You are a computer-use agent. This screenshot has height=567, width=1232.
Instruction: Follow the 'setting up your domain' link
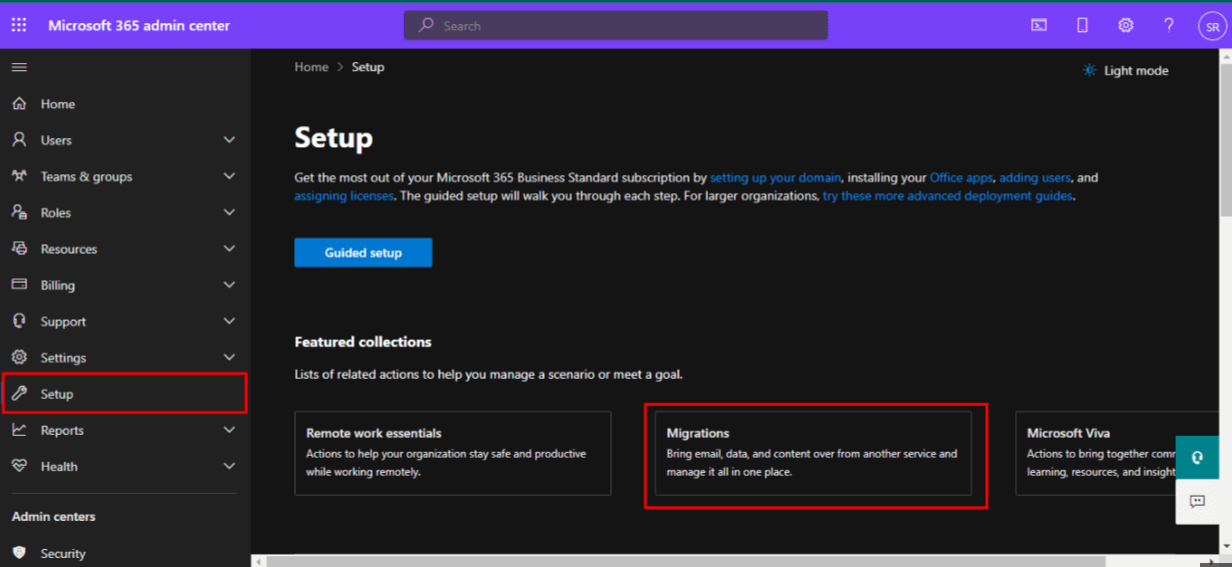coord(776,178)
